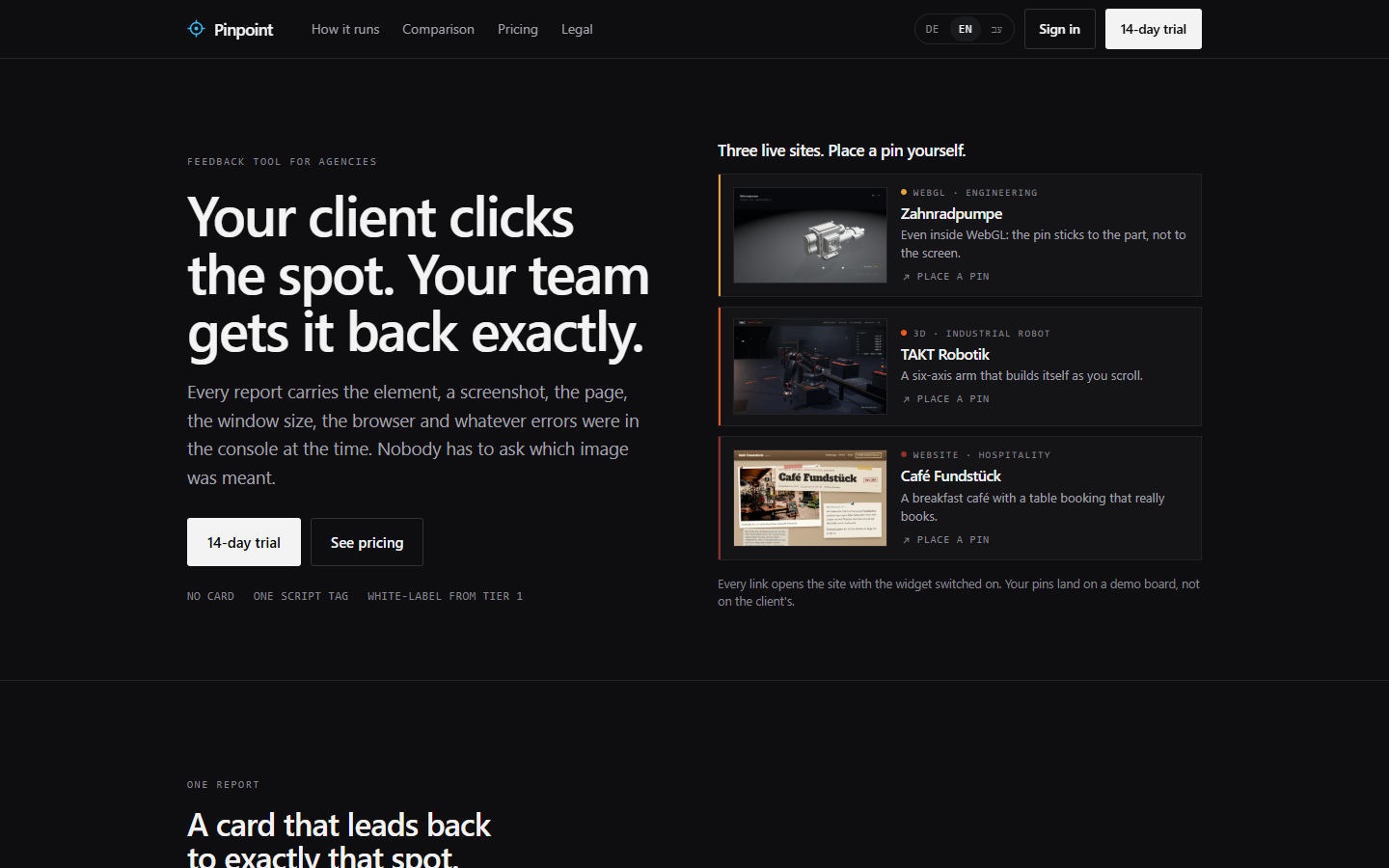The width and height of the screenshot is (1389, 868).
Task: Switch the site language to DE
Action: 932,29
